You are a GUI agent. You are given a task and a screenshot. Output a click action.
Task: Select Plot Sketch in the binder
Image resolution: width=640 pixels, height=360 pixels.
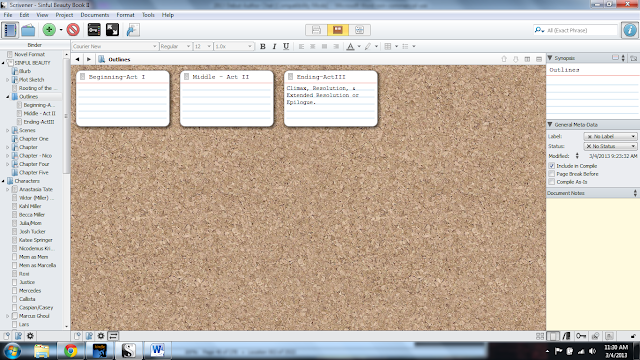pyautogui.click(x=31, y=80)
